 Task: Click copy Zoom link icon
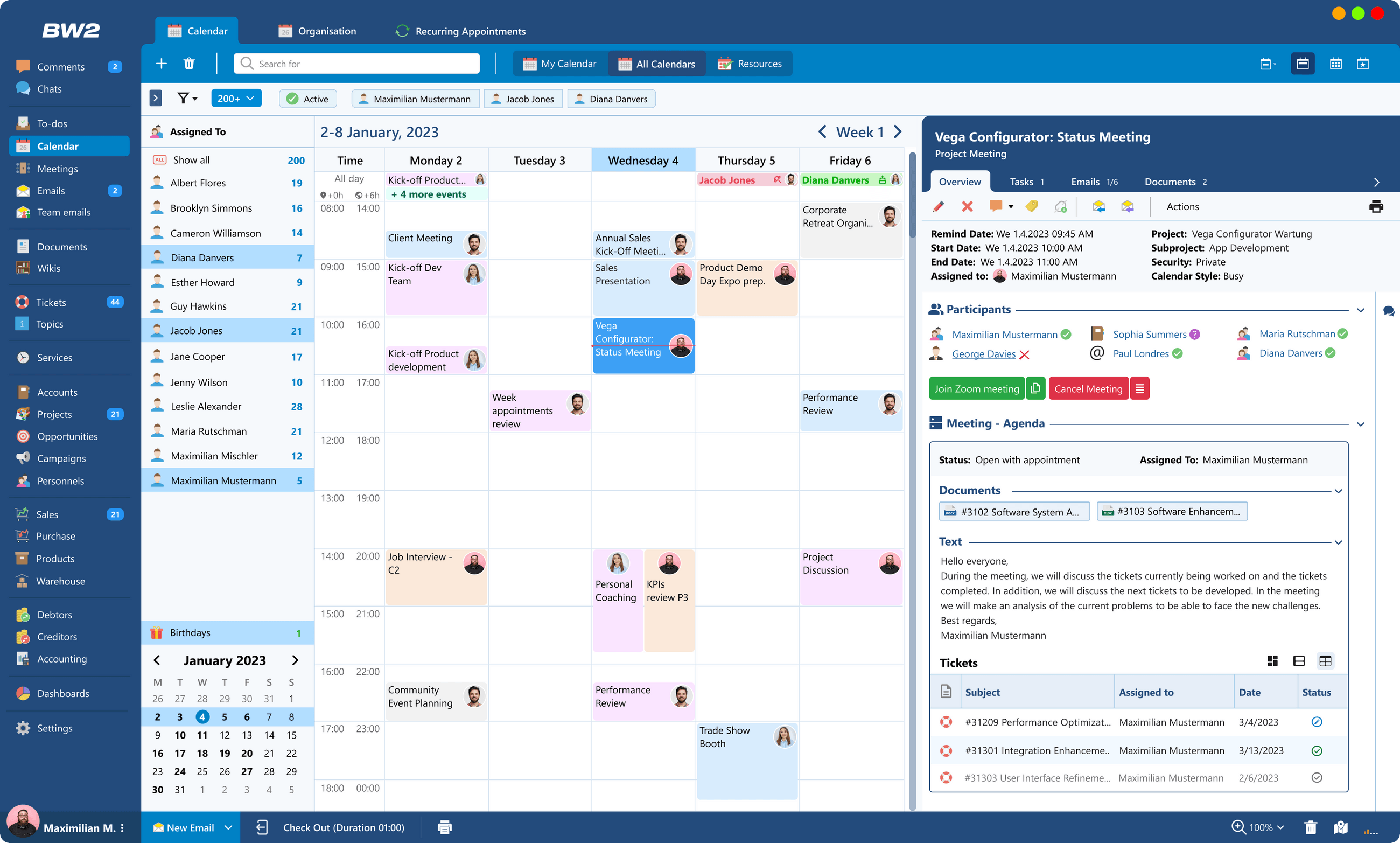tap(1035, 388)
